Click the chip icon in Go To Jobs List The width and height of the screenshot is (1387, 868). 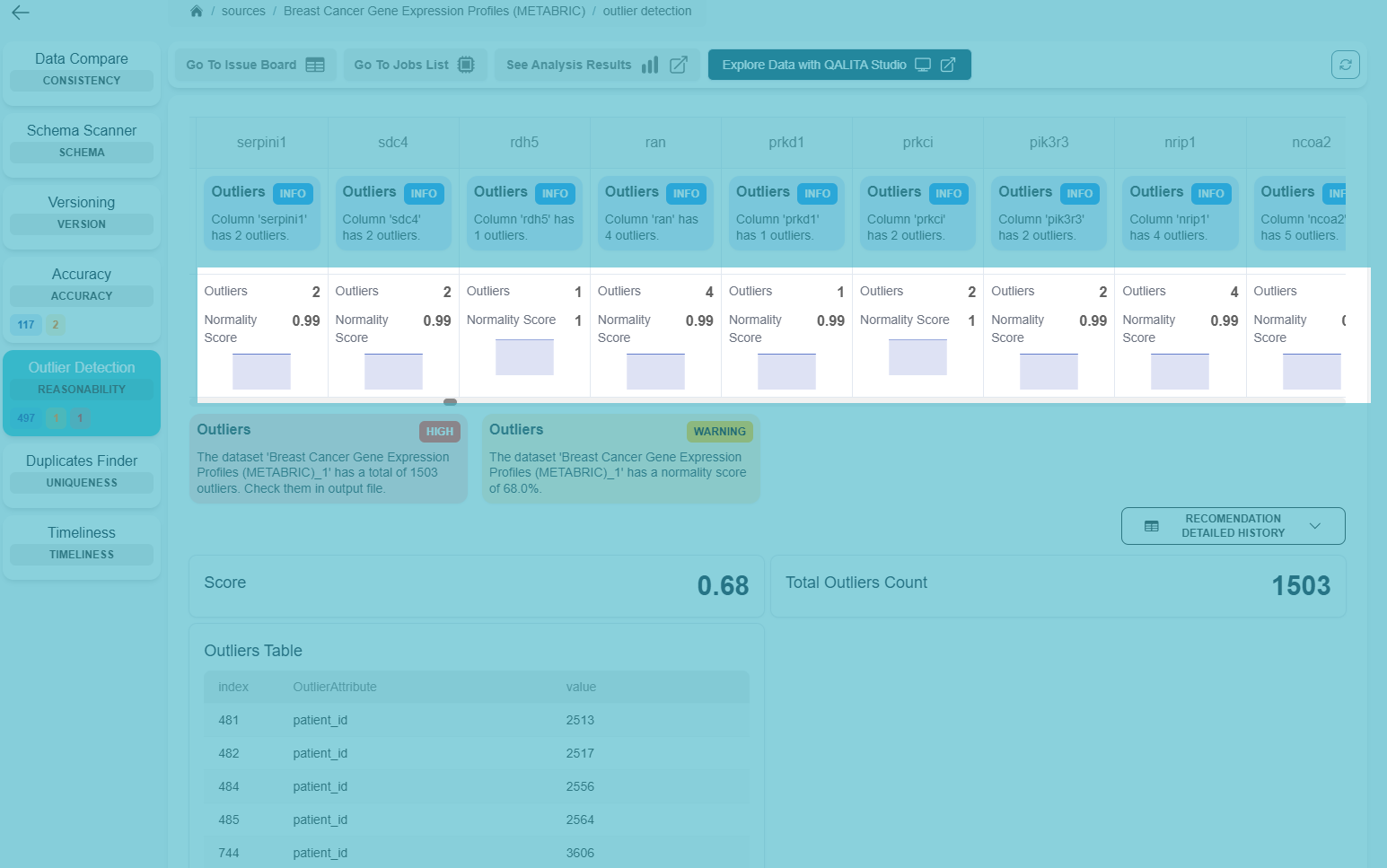(x=466, y=65)
